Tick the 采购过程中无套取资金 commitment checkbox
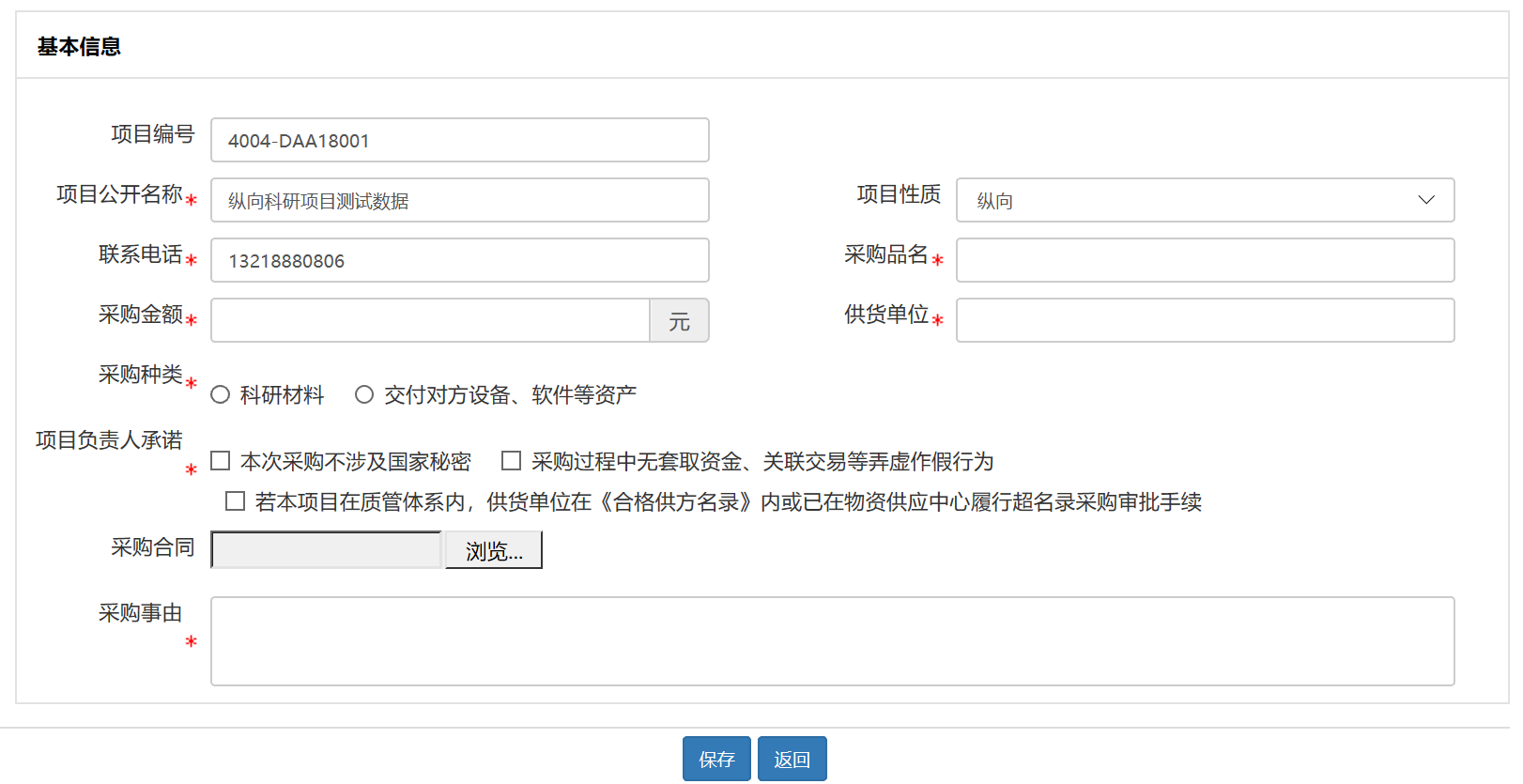 coord(512,461)
